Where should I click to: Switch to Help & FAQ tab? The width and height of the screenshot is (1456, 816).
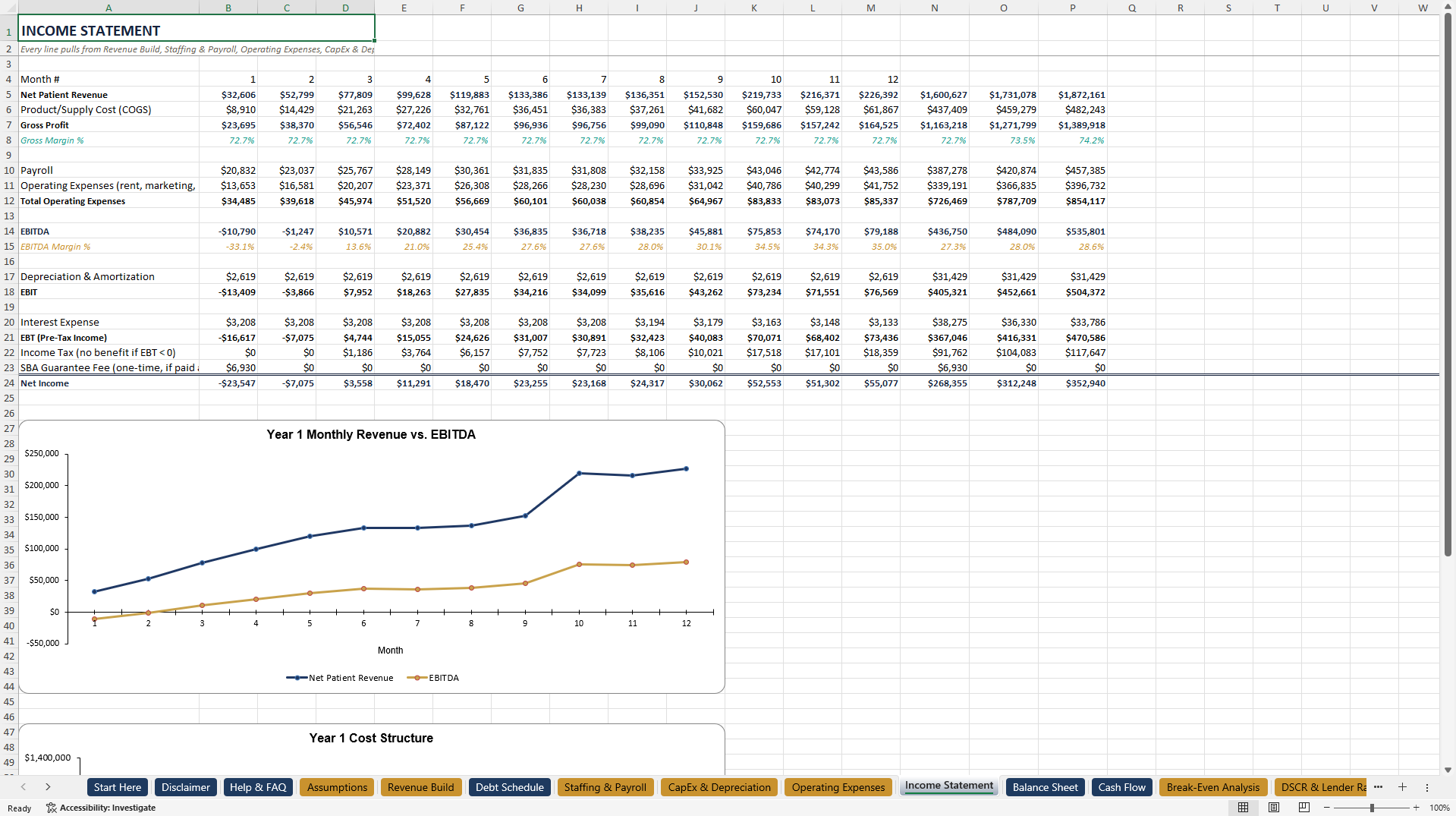pyautogui.click(x=258, y=787)
